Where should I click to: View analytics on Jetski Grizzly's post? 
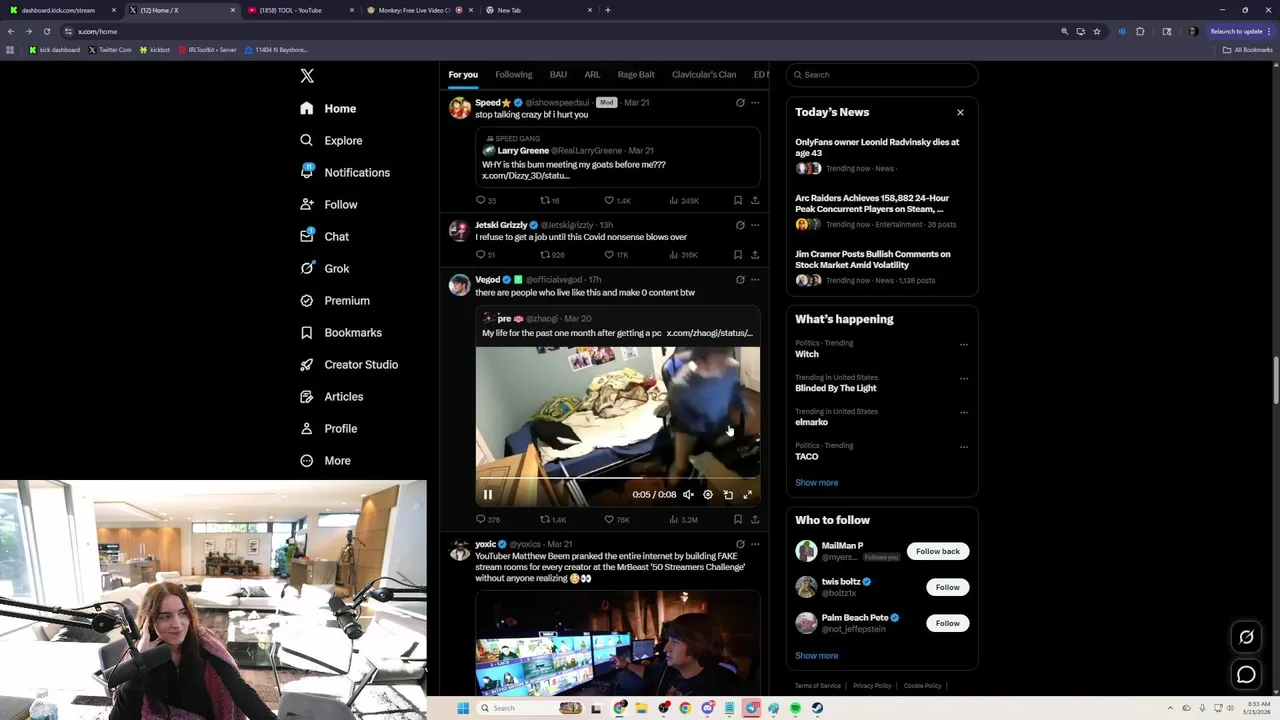683,255
